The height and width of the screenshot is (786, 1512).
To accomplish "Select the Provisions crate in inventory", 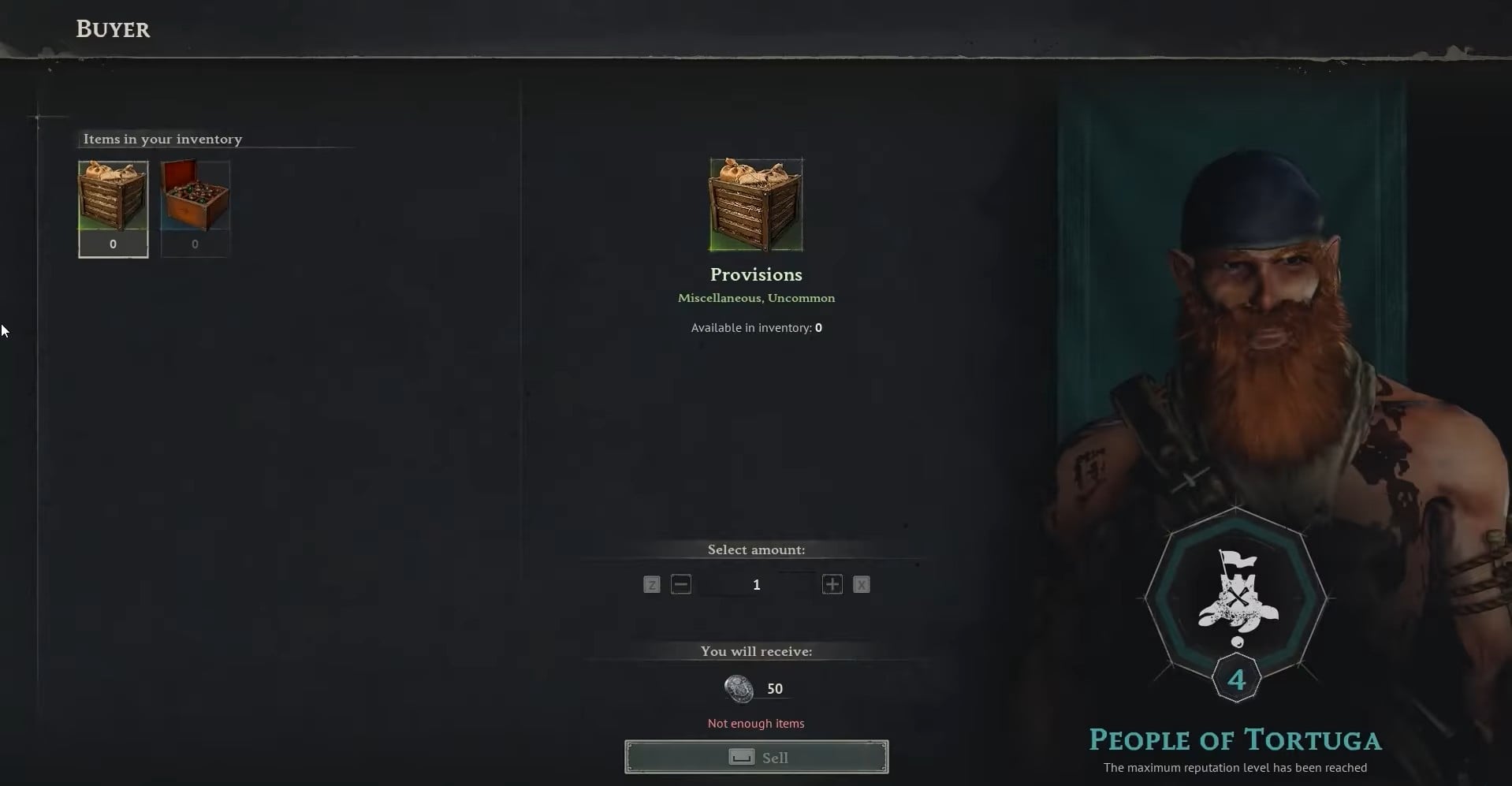I will point(113,209).
